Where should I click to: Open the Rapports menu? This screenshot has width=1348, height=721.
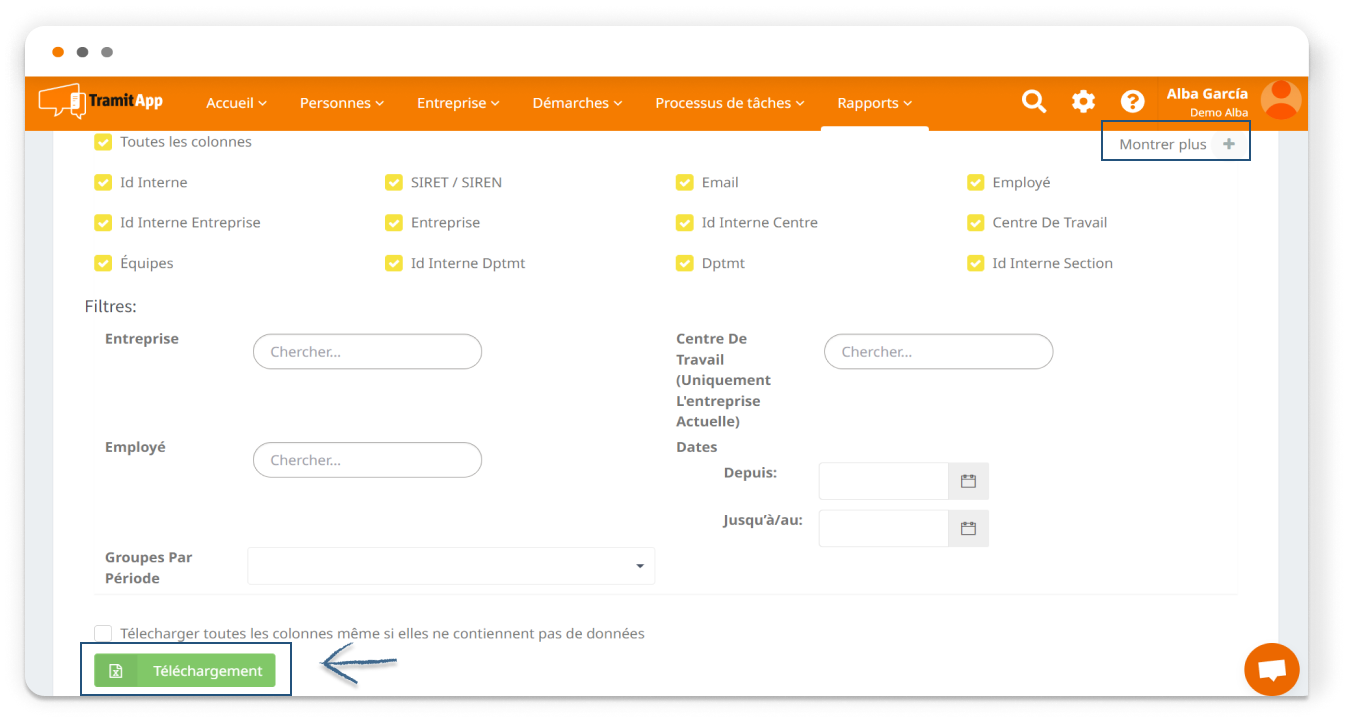874,103
